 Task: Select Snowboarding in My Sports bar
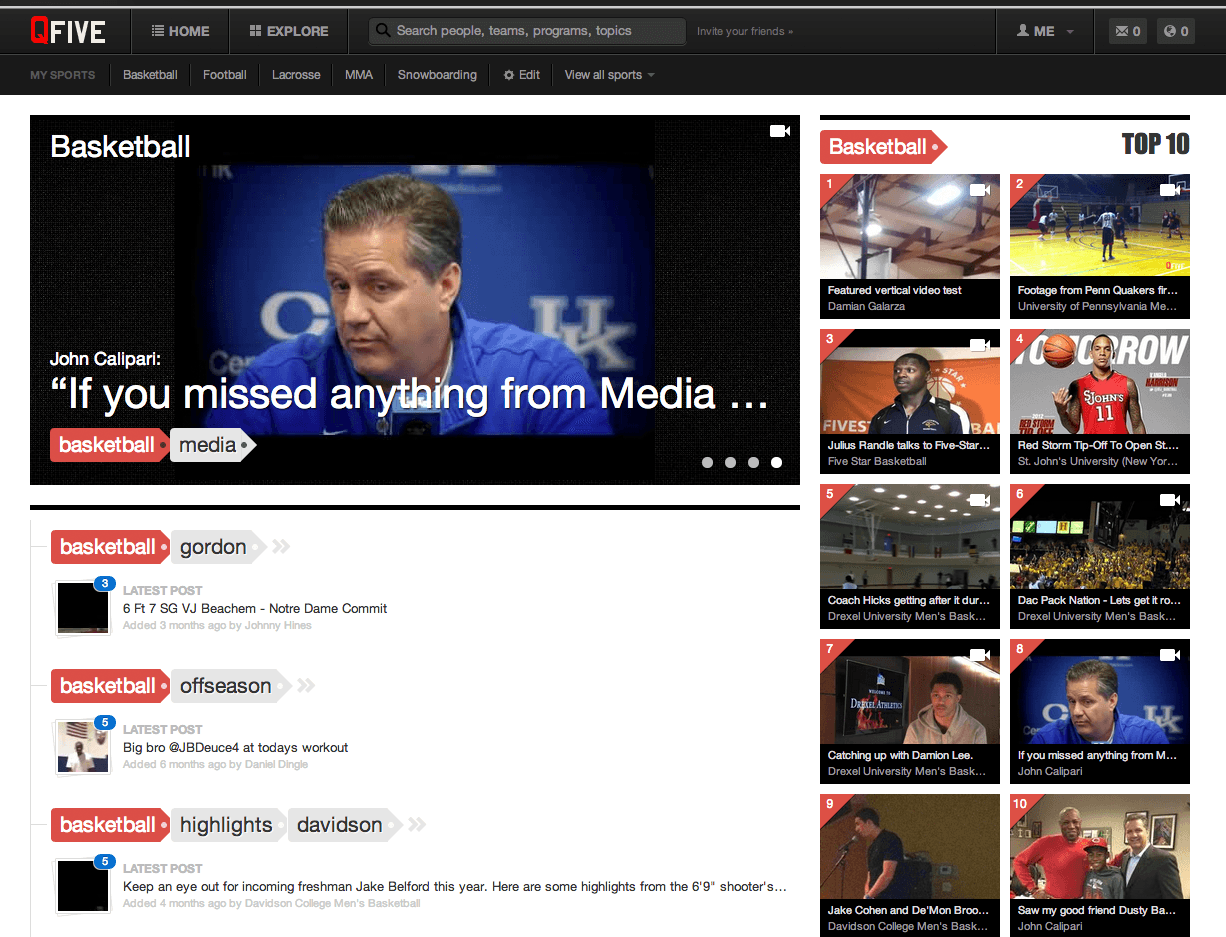[437, 75]
